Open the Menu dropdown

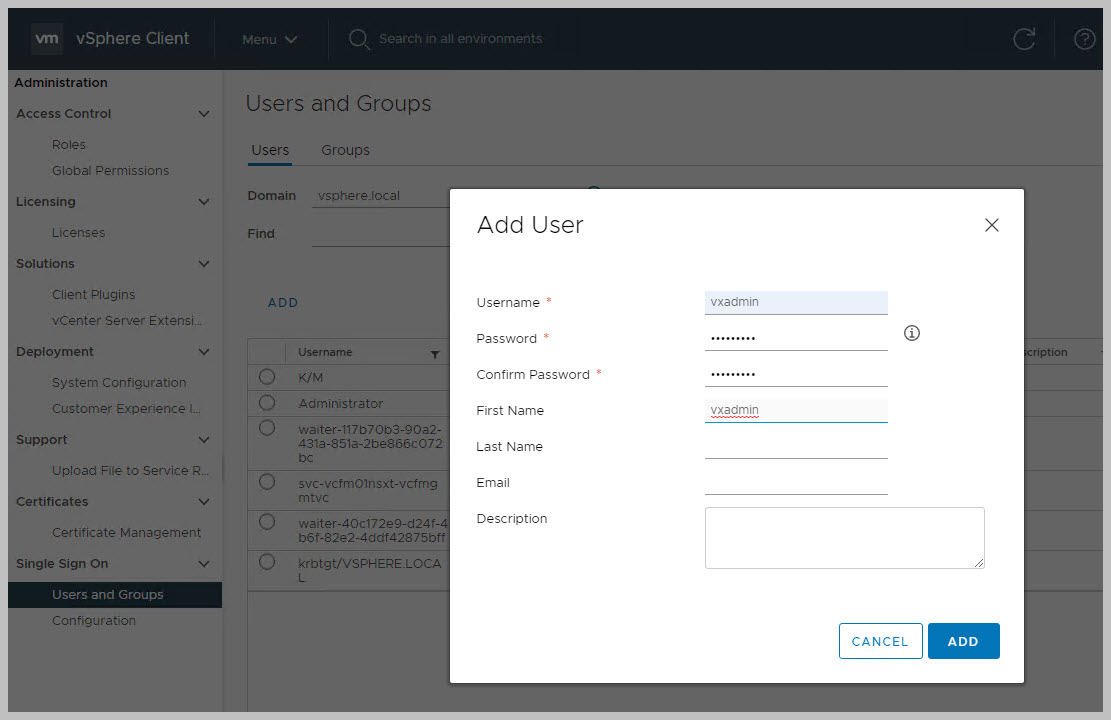coord(269,39)
